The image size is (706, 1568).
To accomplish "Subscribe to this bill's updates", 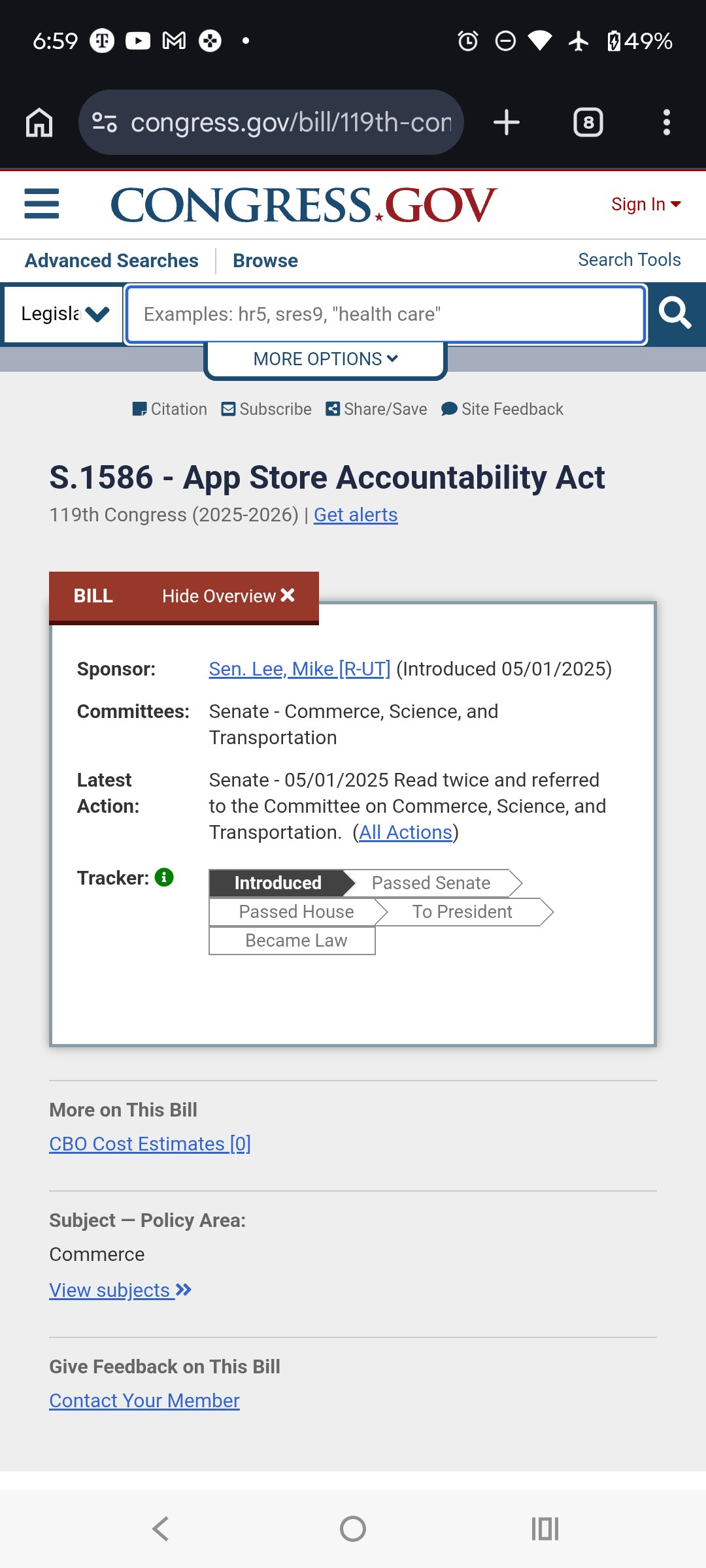I will coord(267,409).
